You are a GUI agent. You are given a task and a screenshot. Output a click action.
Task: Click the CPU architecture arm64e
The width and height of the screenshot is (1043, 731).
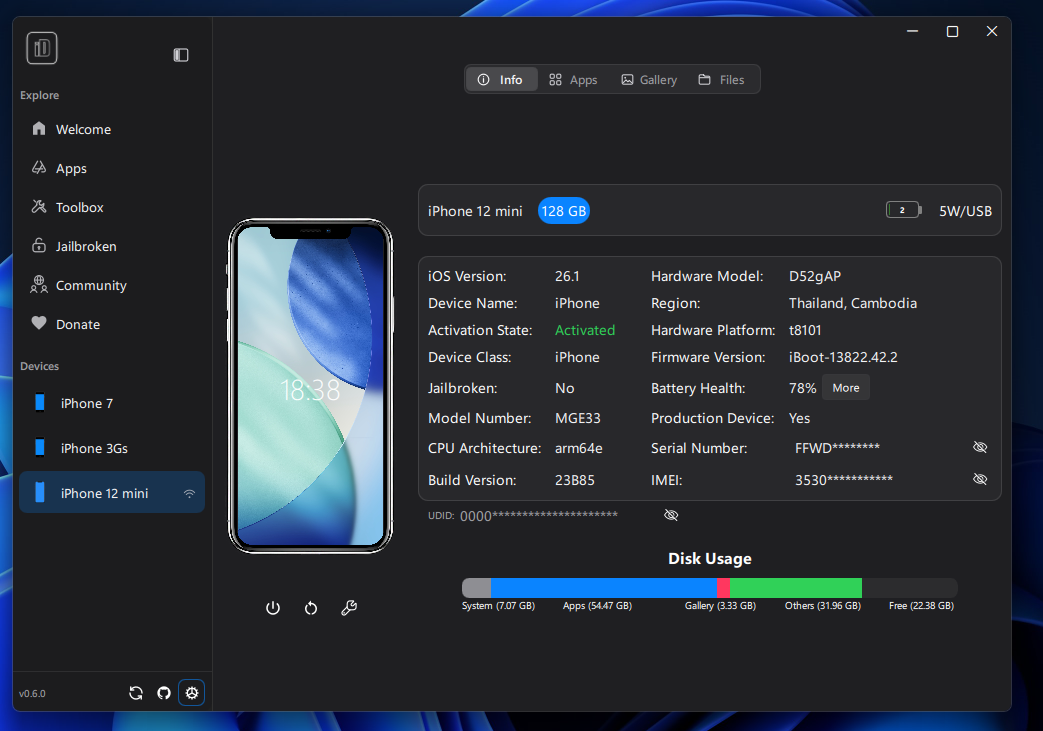579,448
